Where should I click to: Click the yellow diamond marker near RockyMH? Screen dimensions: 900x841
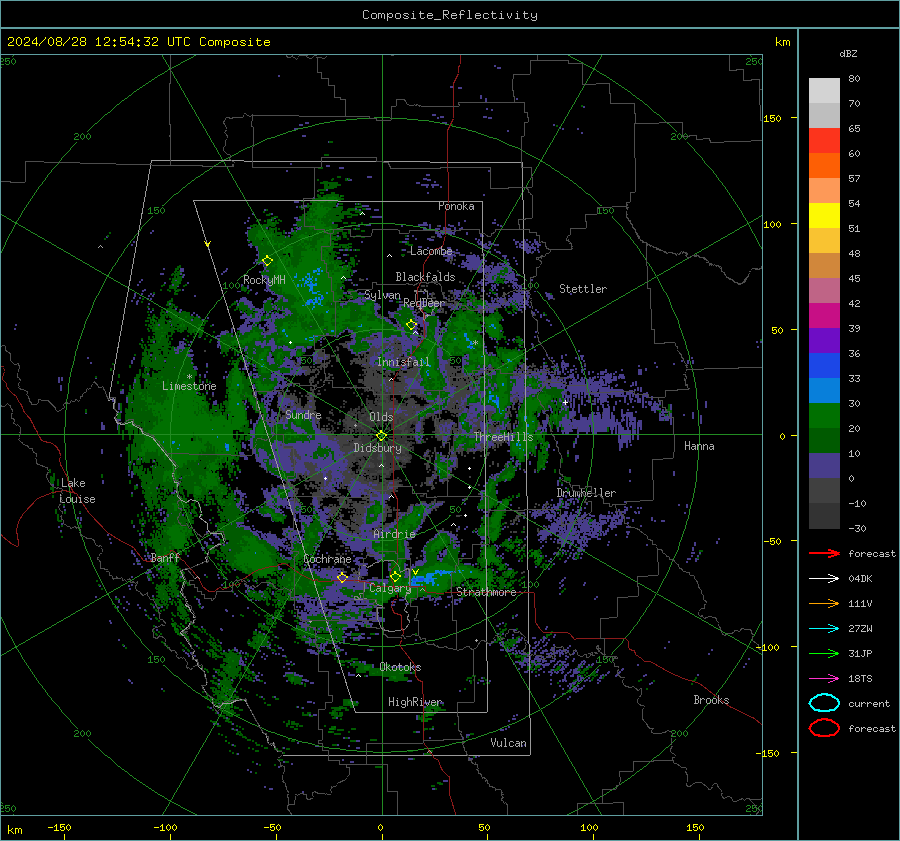pos(267,261)
